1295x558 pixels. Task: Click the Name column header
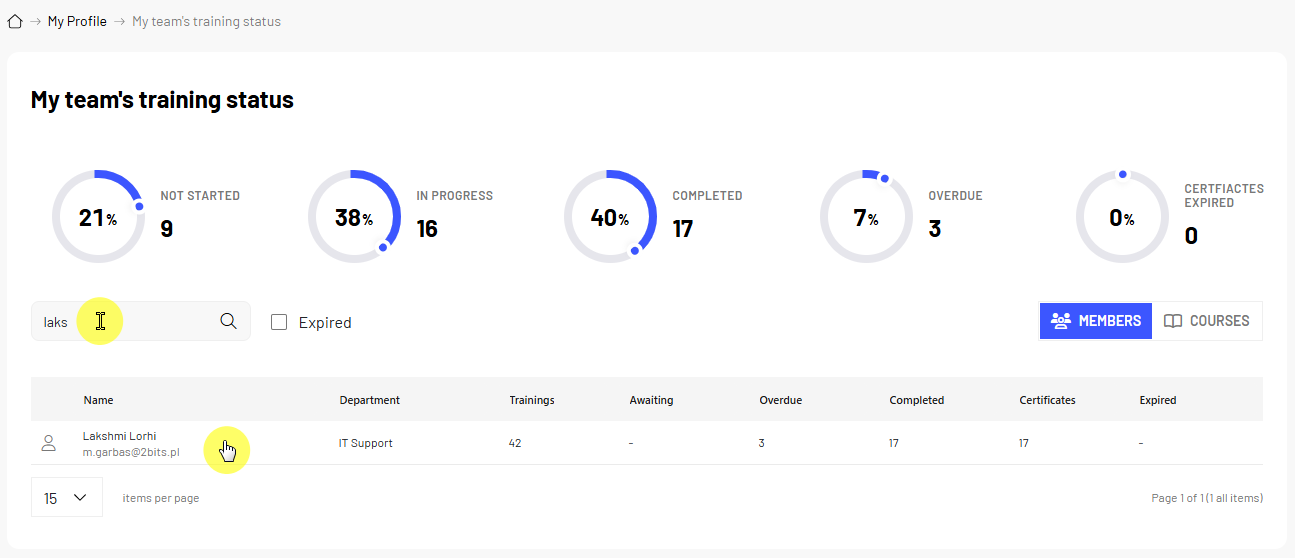click(x=98, y=400)
